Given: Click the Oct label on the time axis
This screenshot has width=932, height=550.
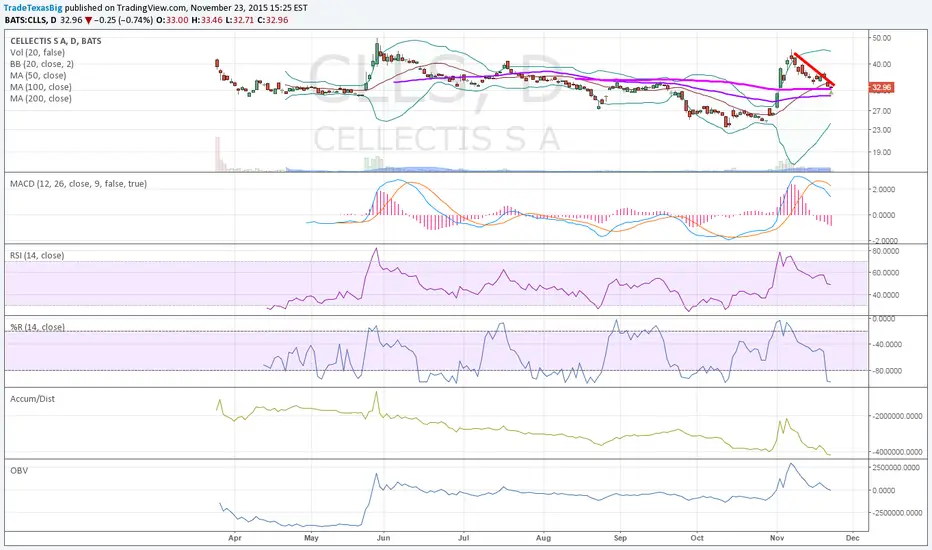Looking at the screenshot, I should pos(697,538).
